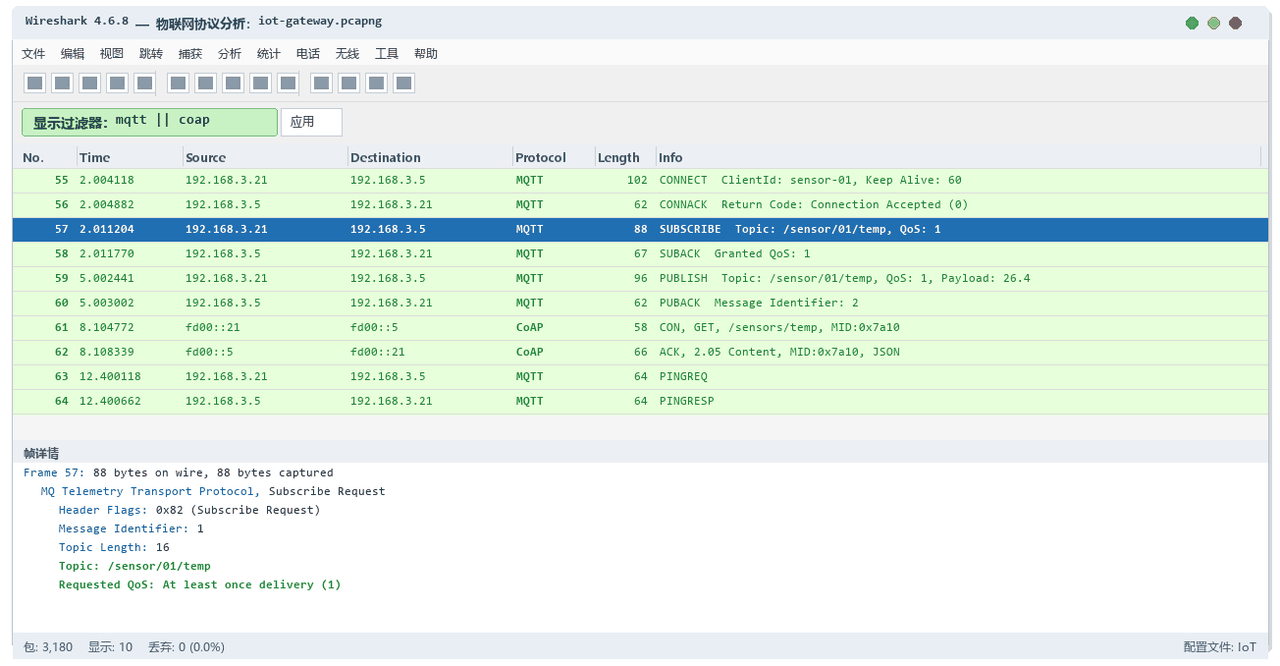1280x666 pixels.
Task: Click the last icon in the middle toolbar group
Action: click(288, 83)
